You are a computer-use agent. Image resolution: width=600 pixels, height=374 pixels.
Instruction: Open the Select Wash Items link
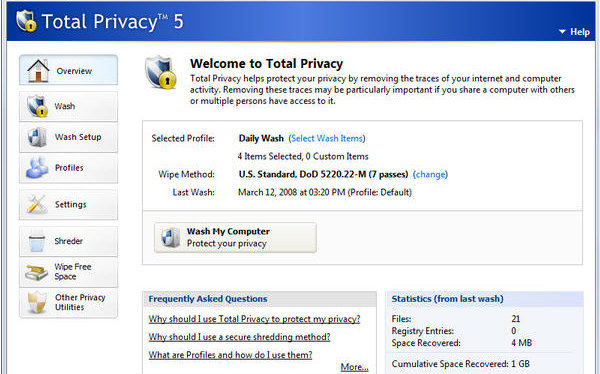coord(327,139)
